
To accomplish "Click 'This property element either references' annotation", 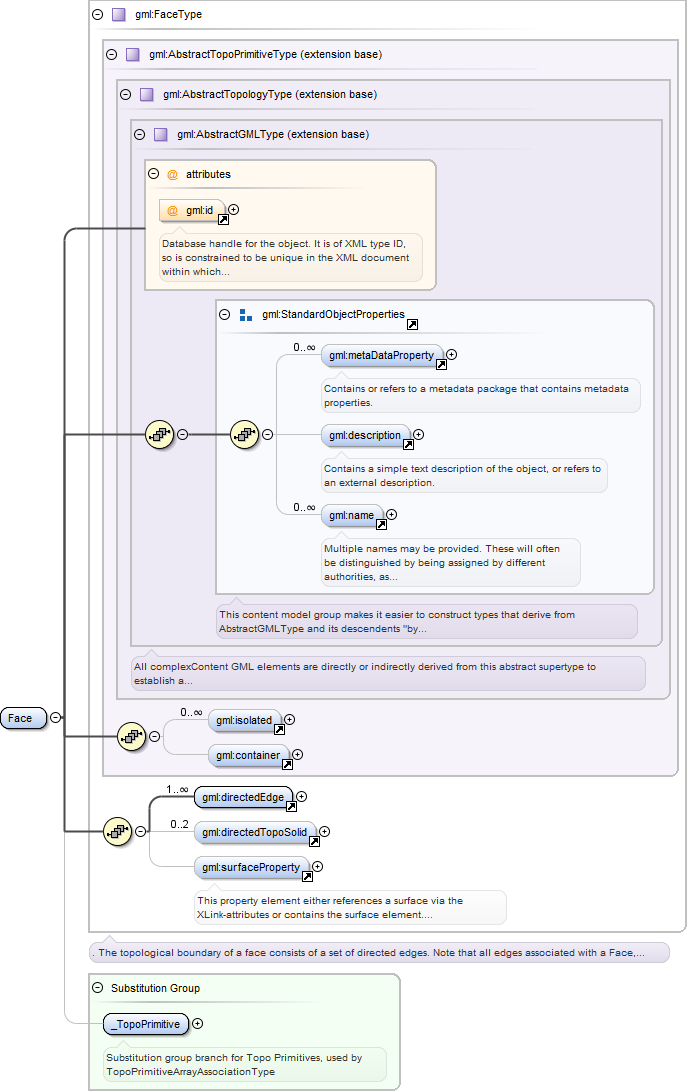I will coord(350,907).
